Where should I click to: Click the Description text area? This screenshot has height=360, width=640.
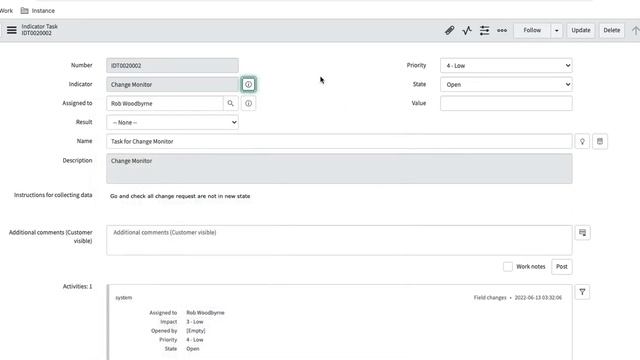[x=339, y=169]
